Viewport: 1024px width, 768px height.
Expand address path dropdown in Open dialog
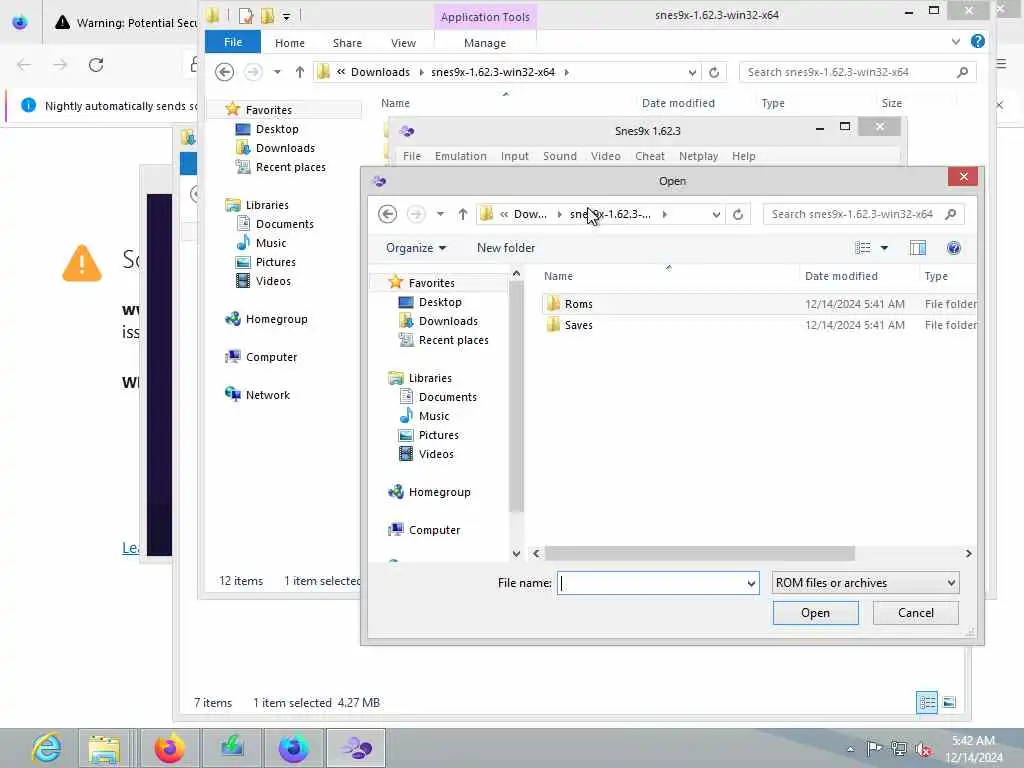[x=716, y=214]
